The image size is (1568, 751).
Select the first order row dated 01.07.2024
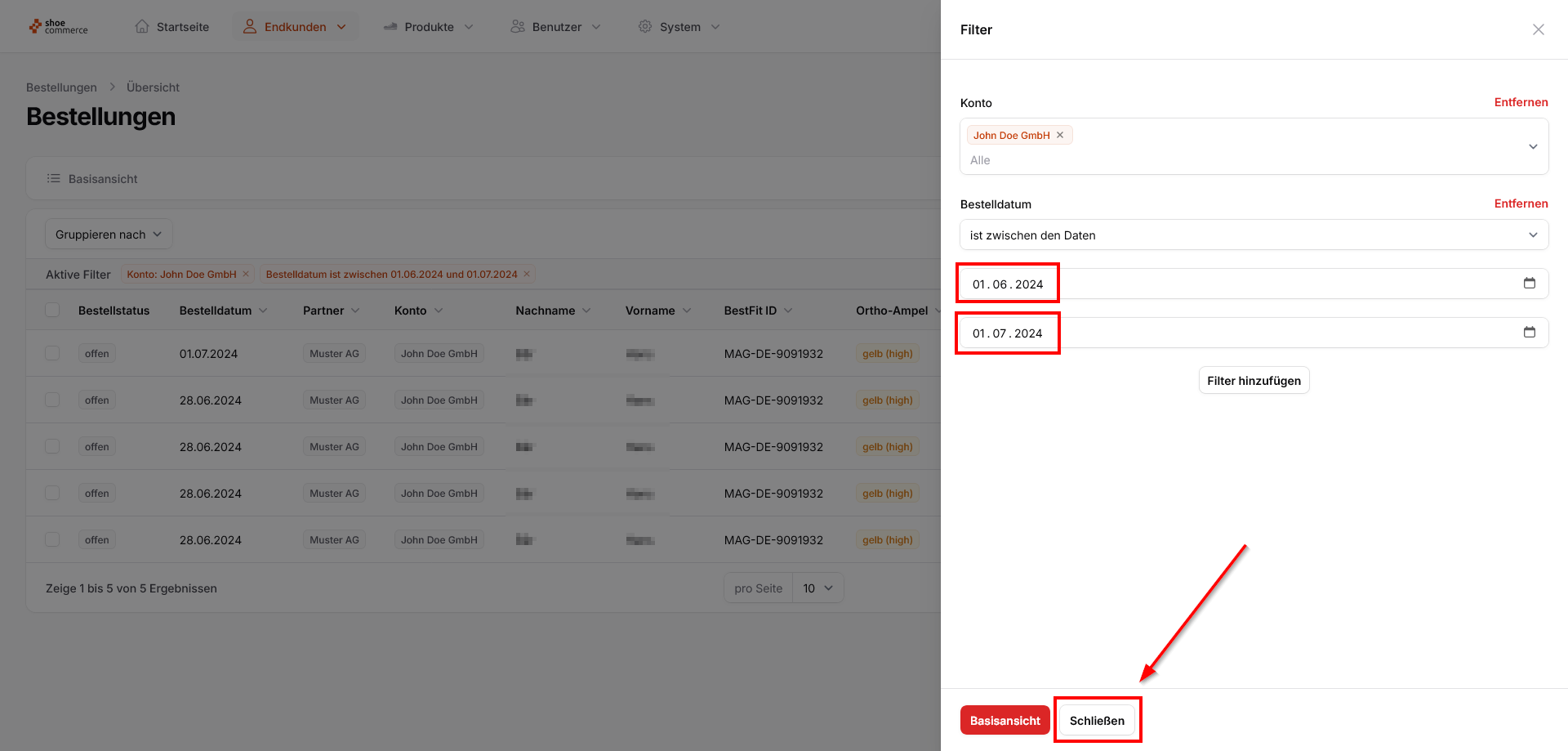coord(52,354)
